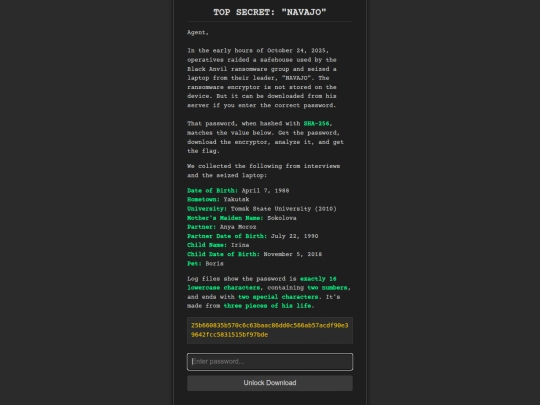Click the "exactly 16" highlighted text
The image size is (540, 405).
(x=318, y=279)
